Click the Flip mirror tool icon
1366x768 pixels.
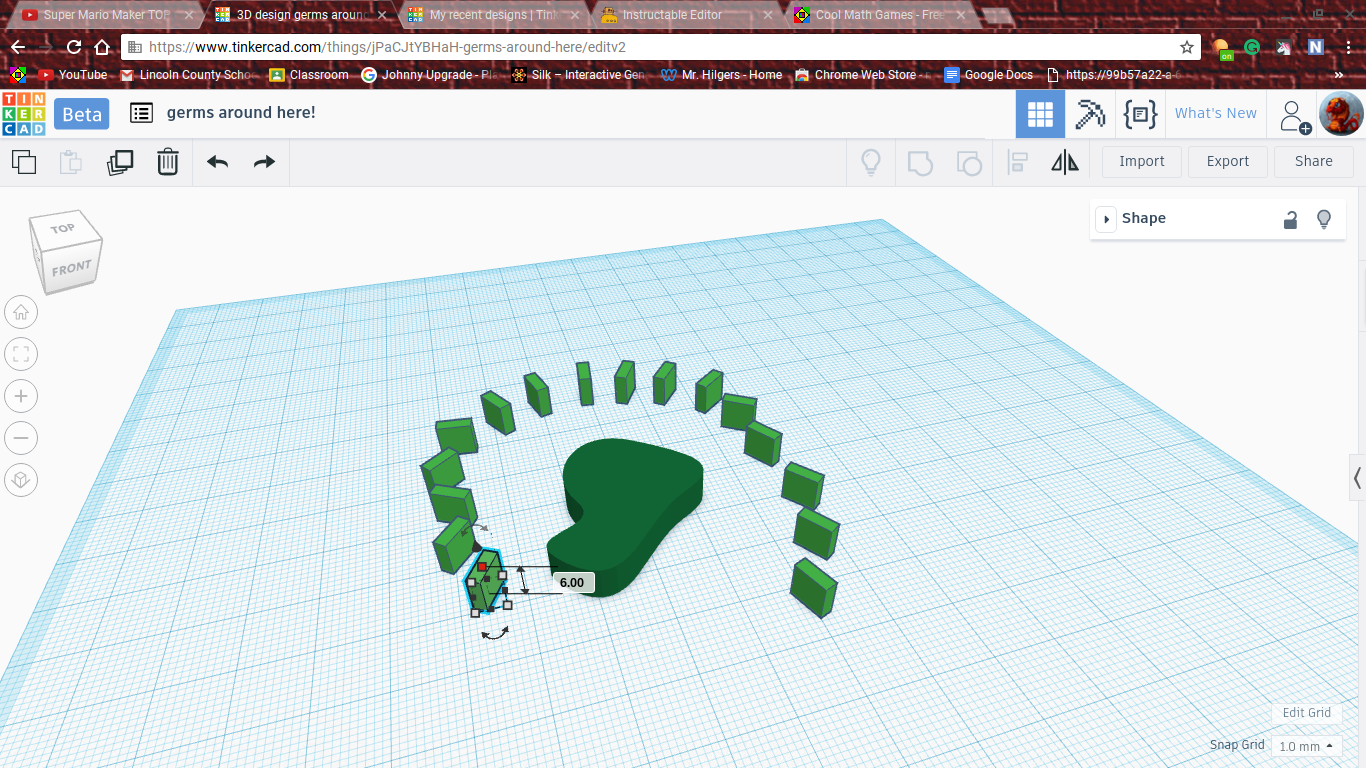(x=1065, y=162)
